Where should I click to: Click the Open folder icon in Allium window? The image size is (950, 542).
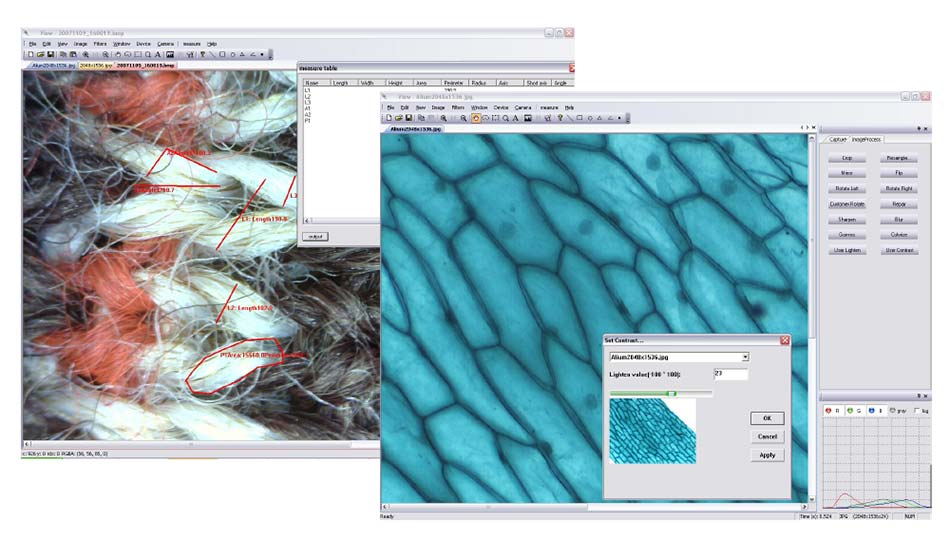coord(399,118)
